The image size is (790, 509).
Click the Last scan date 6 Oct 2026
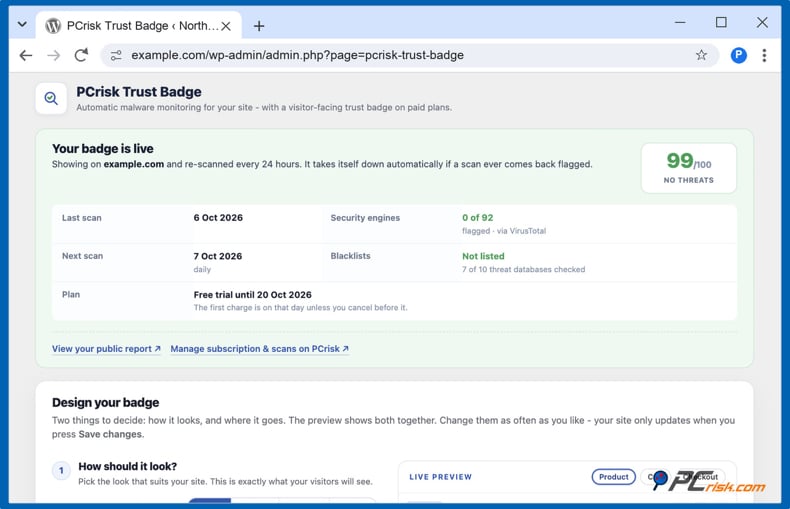pyautogui.click(x=218, y=218)
